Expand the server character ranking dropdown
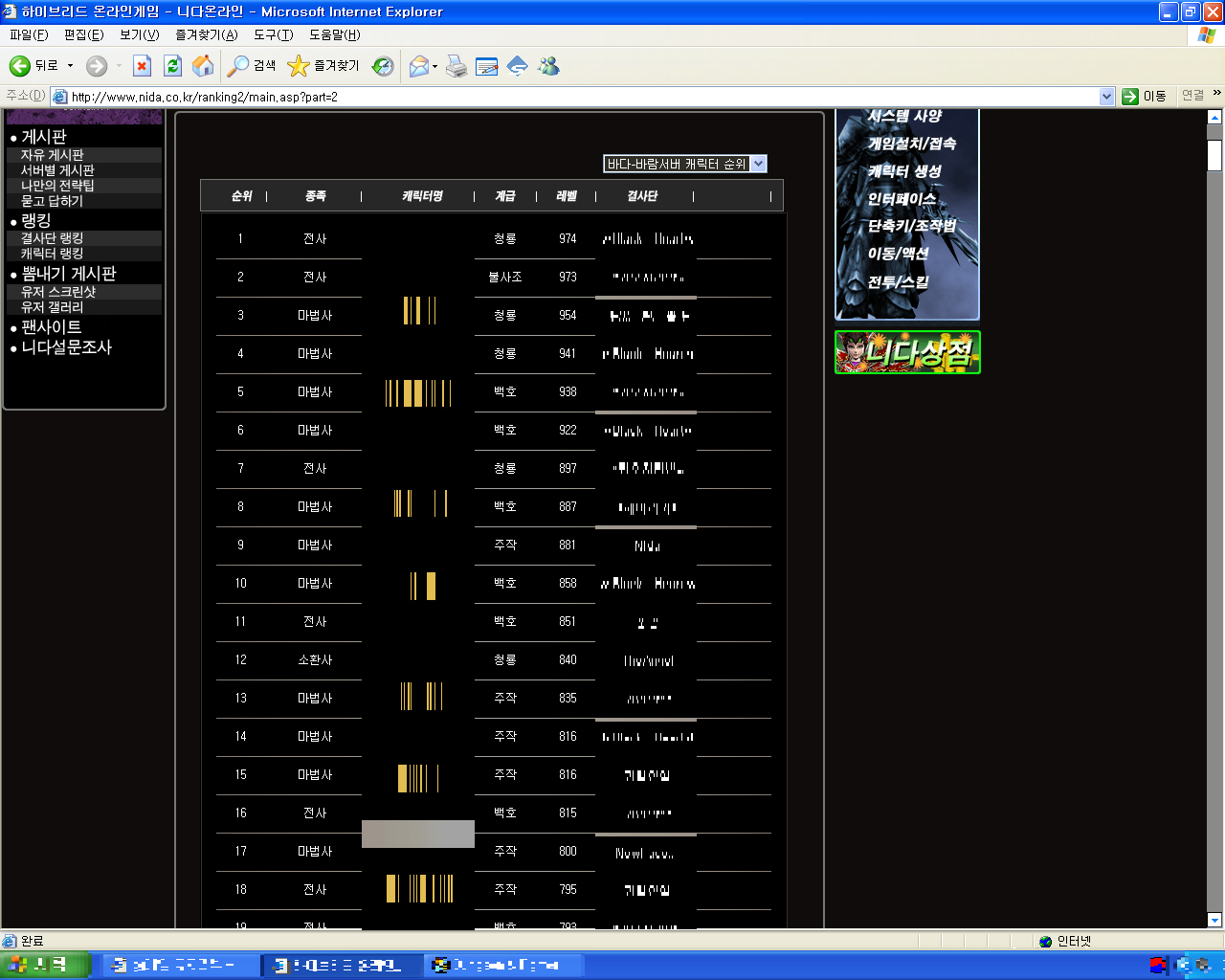Image resolution: width=1225 pixels, height=980 pixels. click(758, 164)
